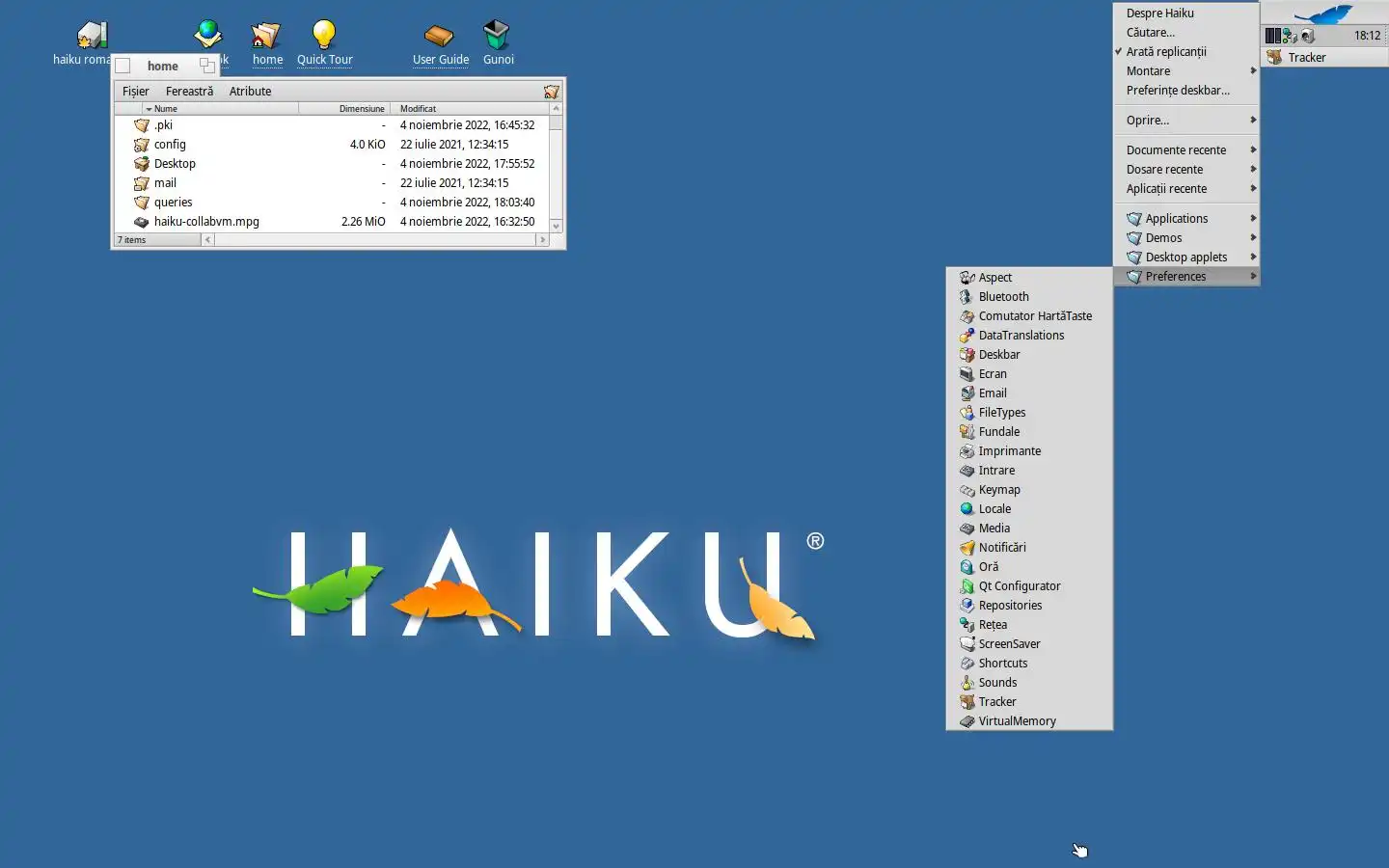
Task: Open Fundale backgrounds preferences
Action: tap(1029, 432)
